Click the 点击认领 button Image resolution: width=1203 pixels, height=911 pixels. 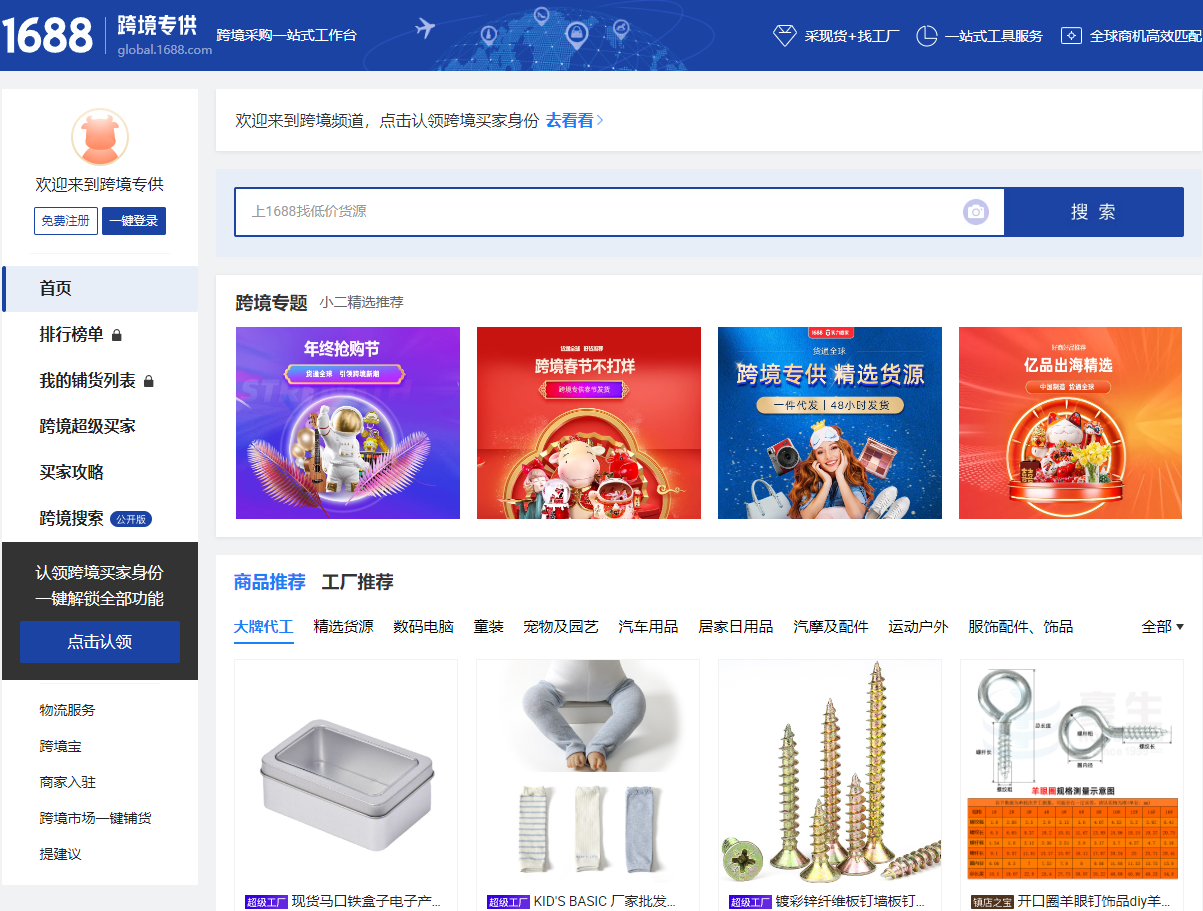click(x=100, y=642)
